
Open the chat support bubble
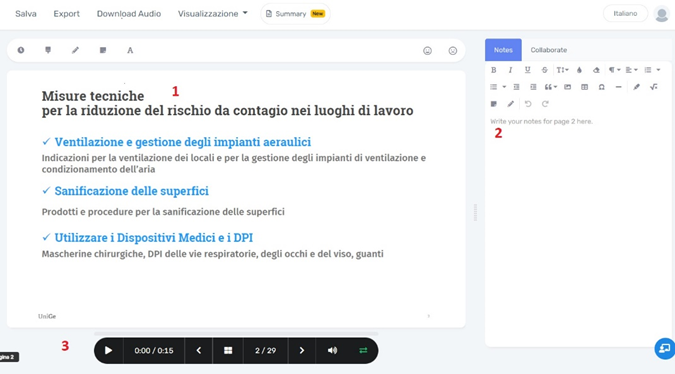coord(665,348)
